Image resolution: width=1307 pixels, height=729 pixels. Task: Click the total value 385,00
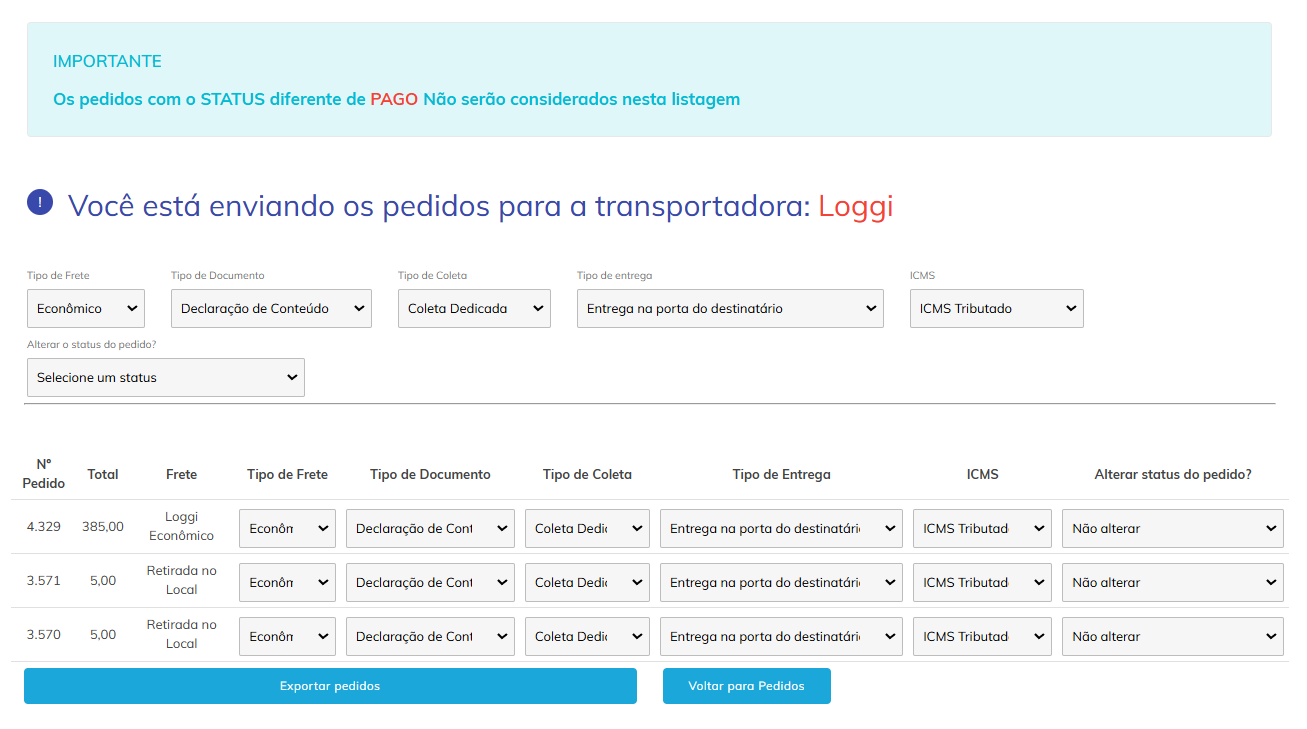click(x=103, y=526)
